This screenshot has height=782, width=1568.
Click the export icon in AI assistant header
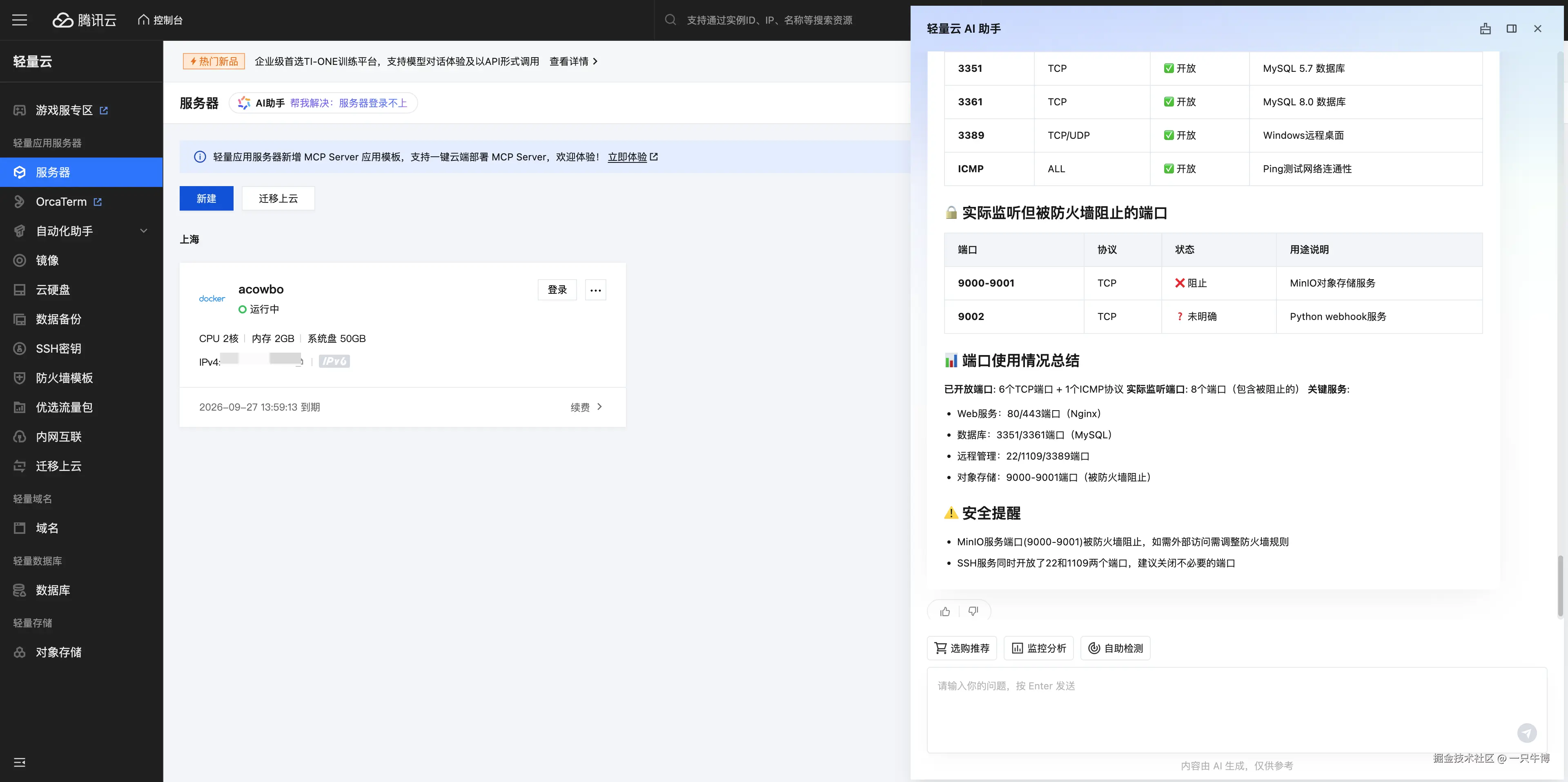pyautogui.click(x=1485, y=29)
